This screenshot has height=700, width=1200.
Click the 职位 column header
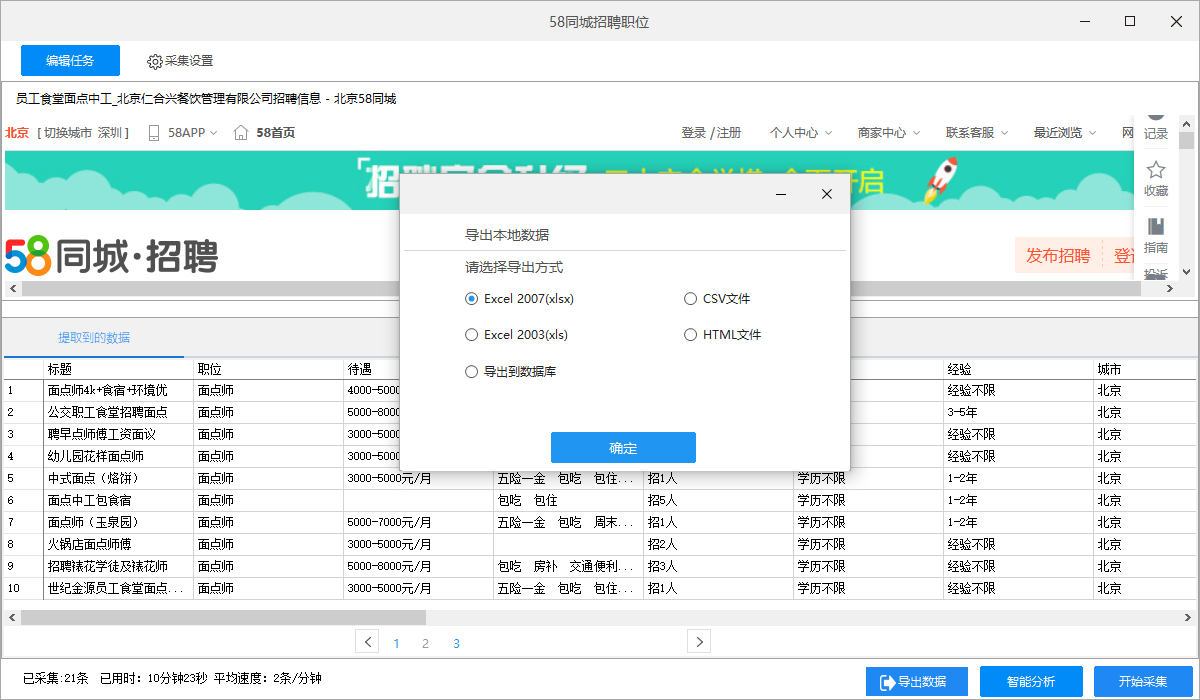point(269,369)
